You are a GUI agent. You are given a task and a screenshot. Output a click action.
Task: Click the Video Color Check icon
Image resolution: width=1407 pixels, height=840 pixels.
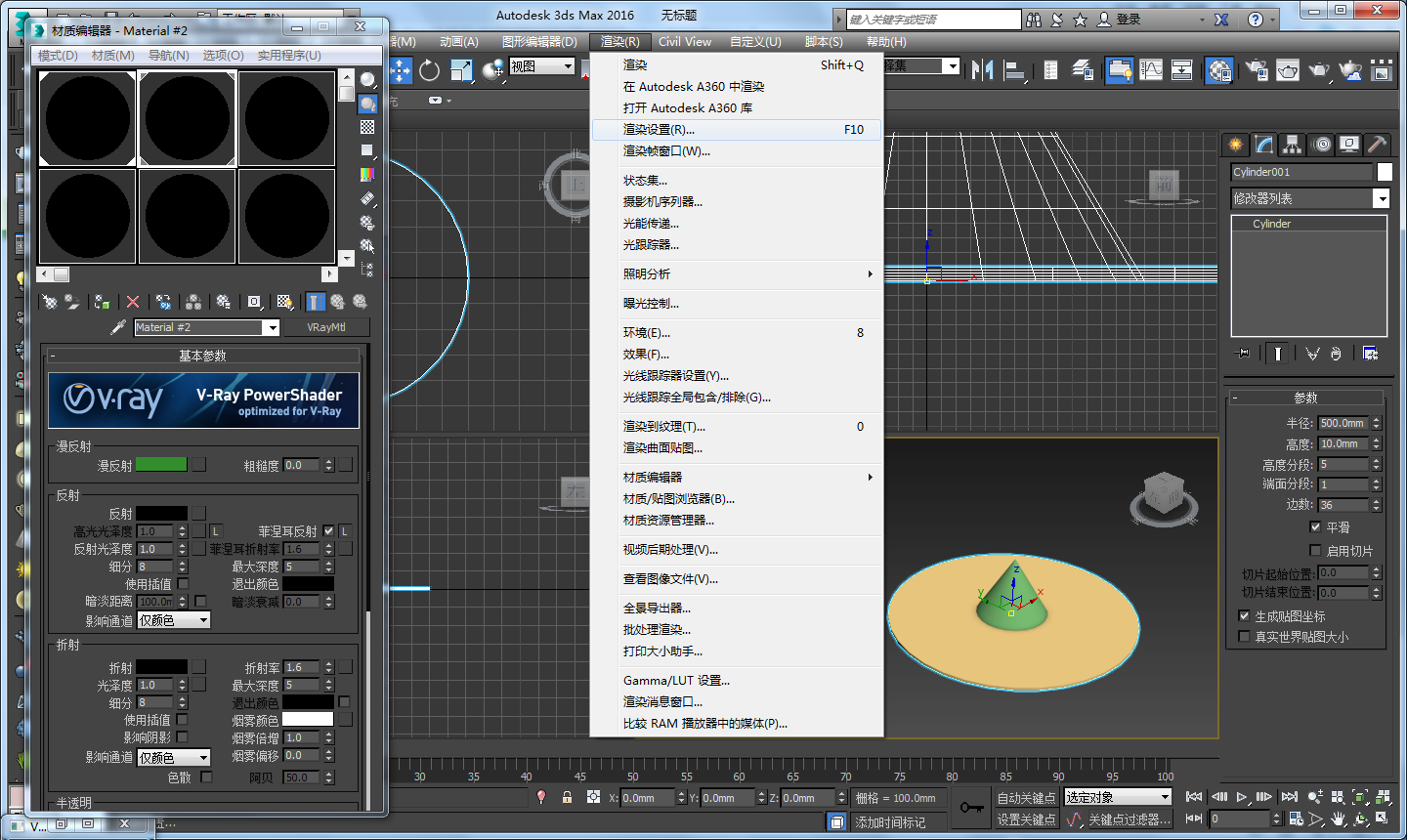(367, 174)
